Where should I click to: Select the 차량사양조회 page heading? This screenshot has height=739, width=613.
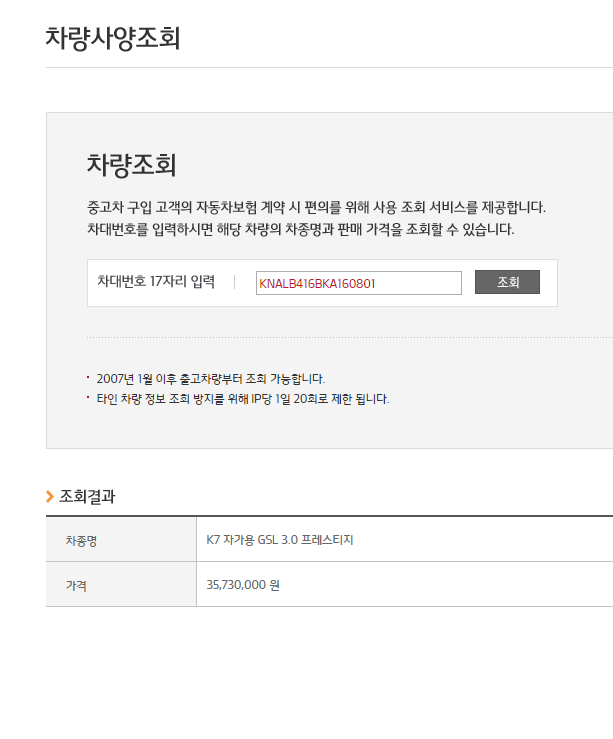pos(113,38)
